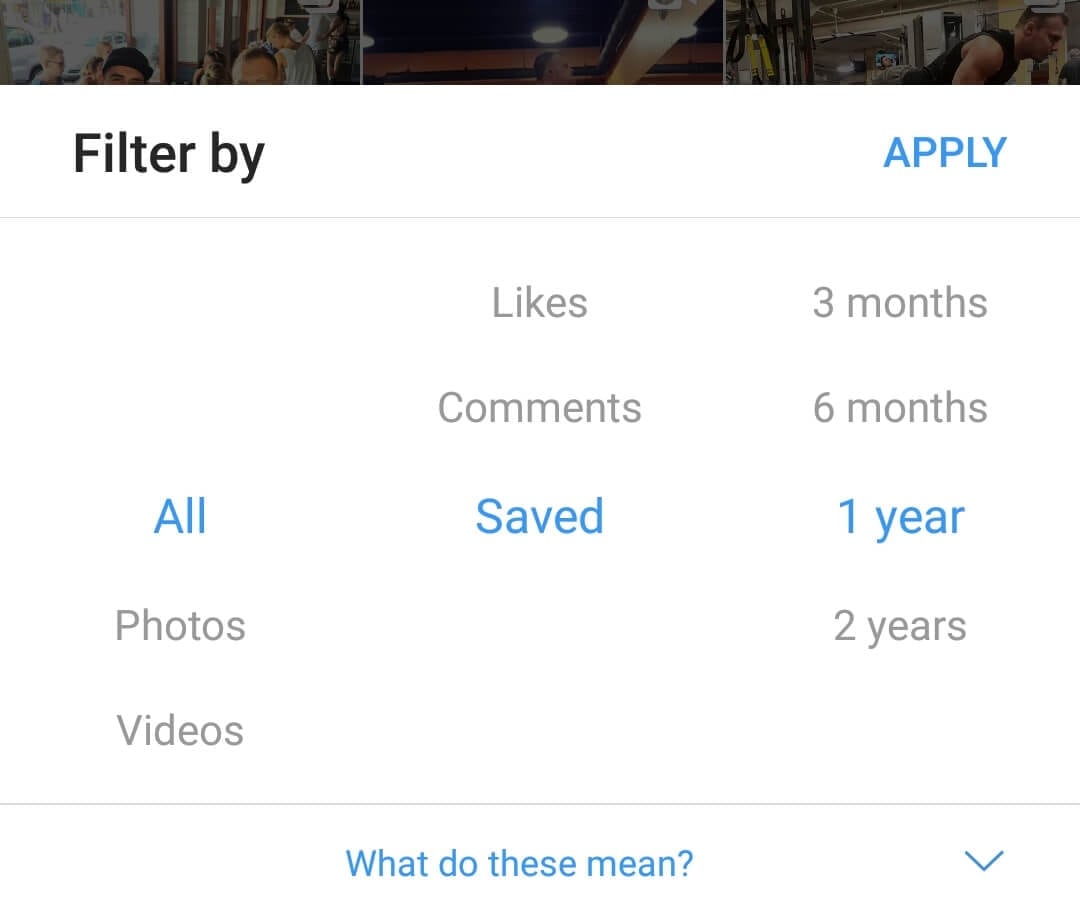Filter content type by Videos

tap(180, 731)
